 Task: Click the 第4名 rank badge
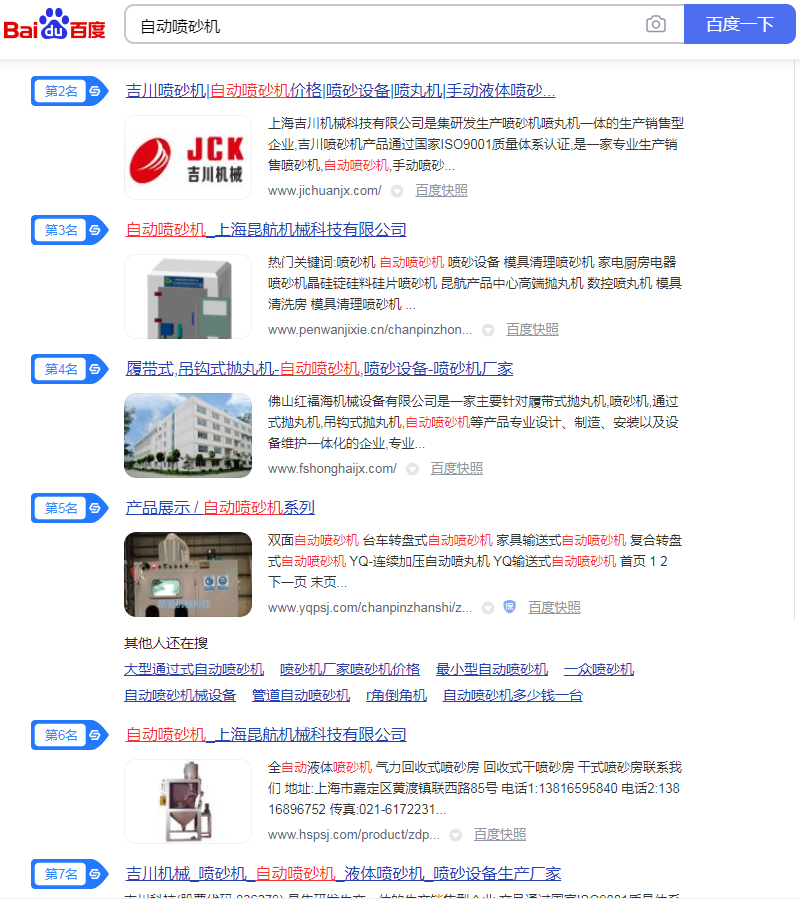point(69,369)
